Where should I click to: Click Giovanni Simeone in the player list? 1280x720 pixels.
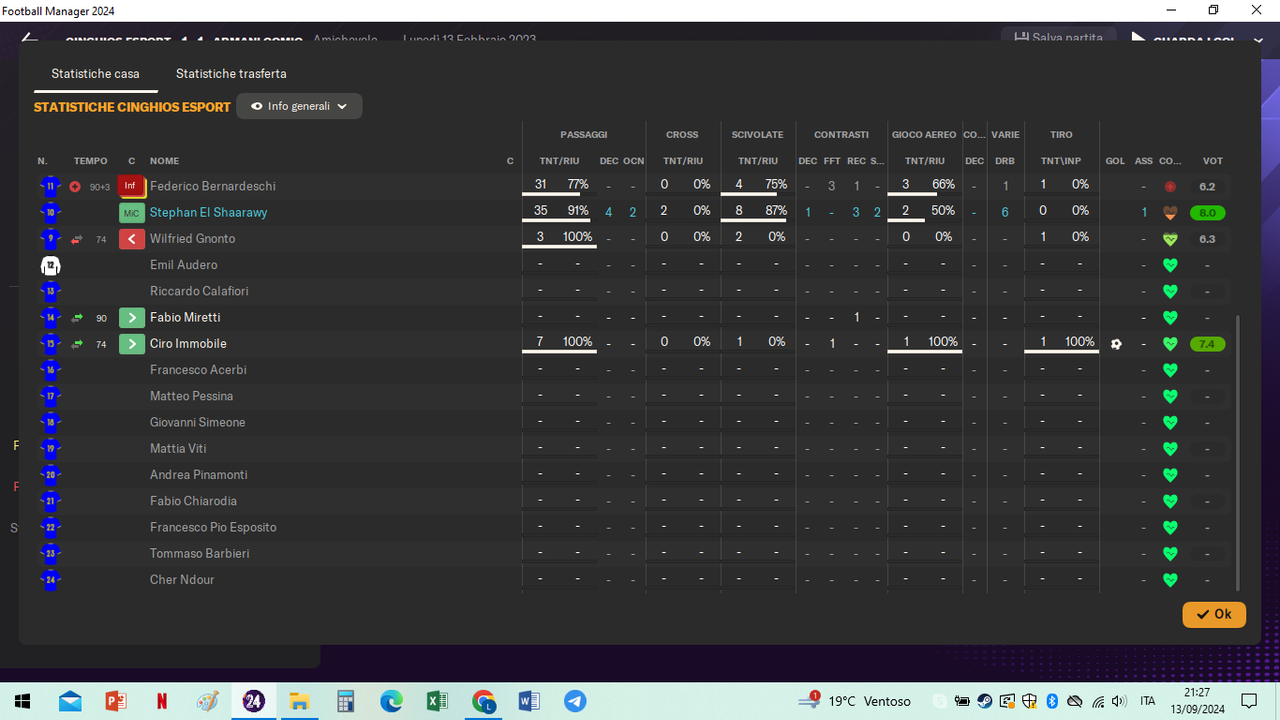click(197, 423)
